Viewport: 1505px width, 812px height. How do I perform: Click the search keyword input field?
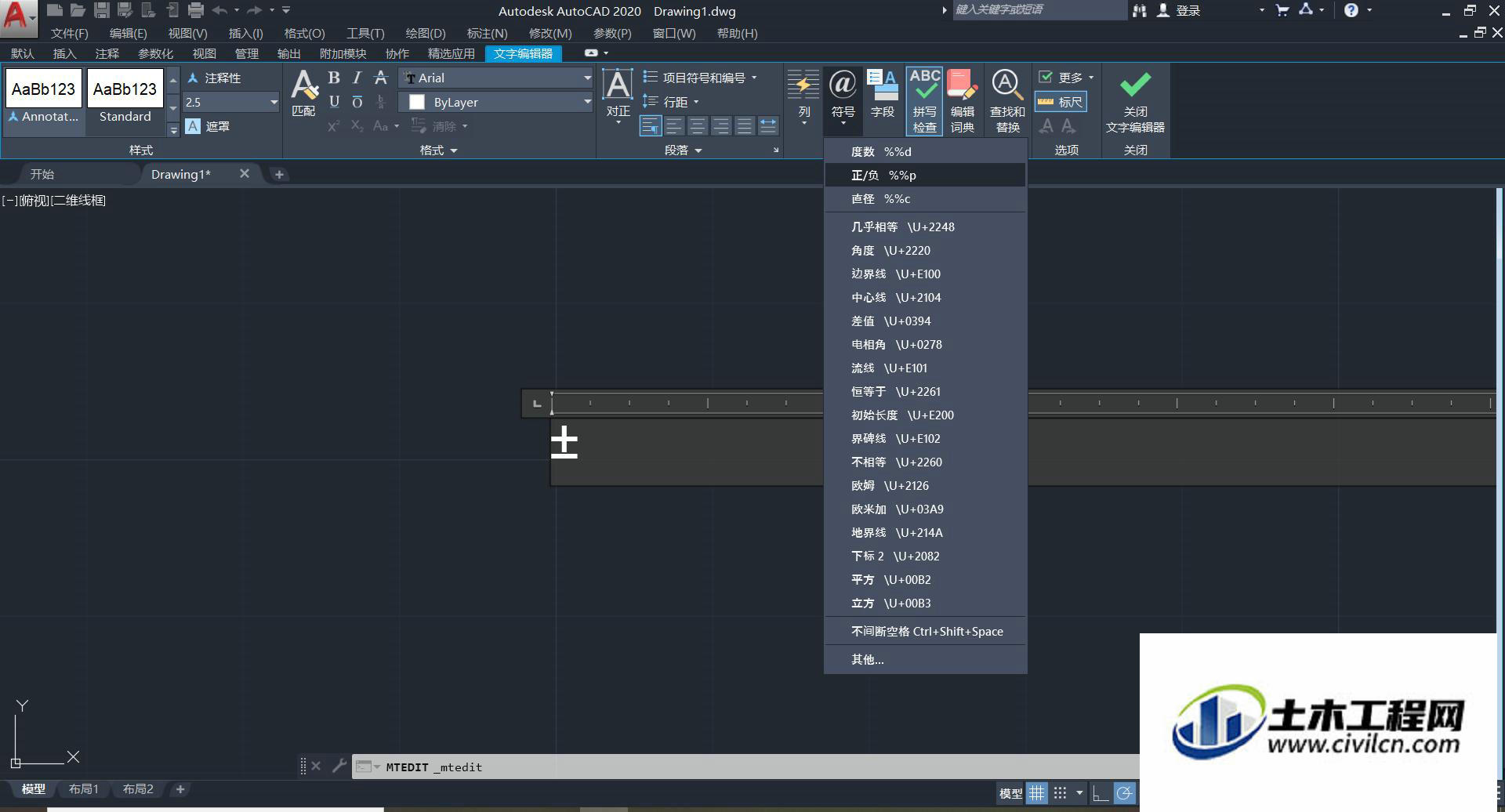(1039, 9)
